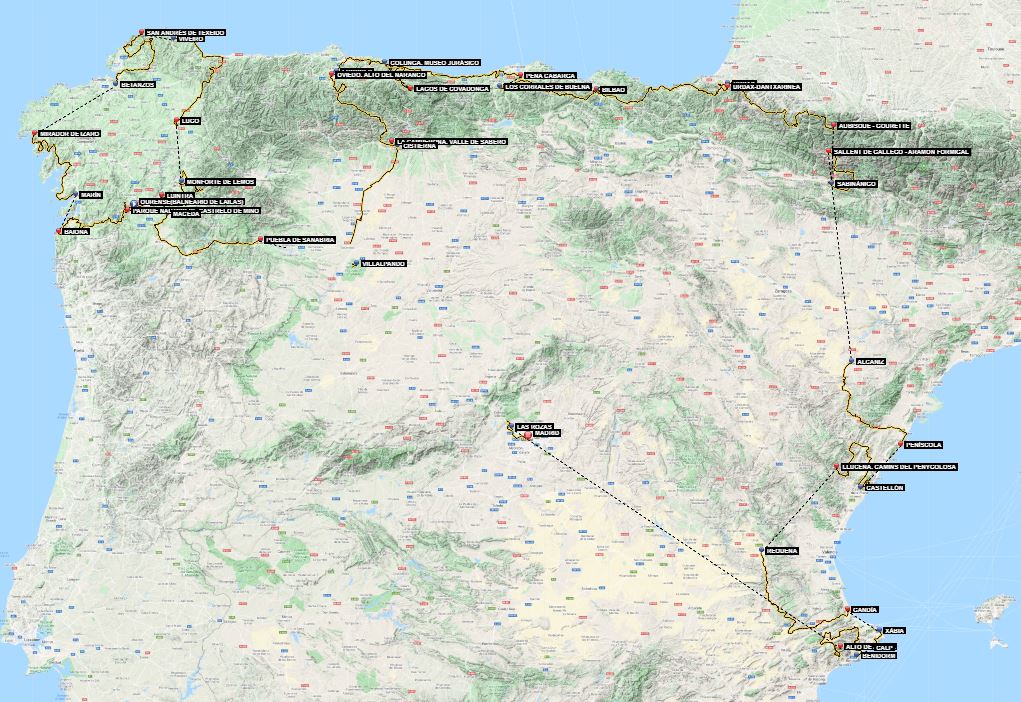
Task: Select the red marker at Bilbao
Action: click(x=596, y=90)
